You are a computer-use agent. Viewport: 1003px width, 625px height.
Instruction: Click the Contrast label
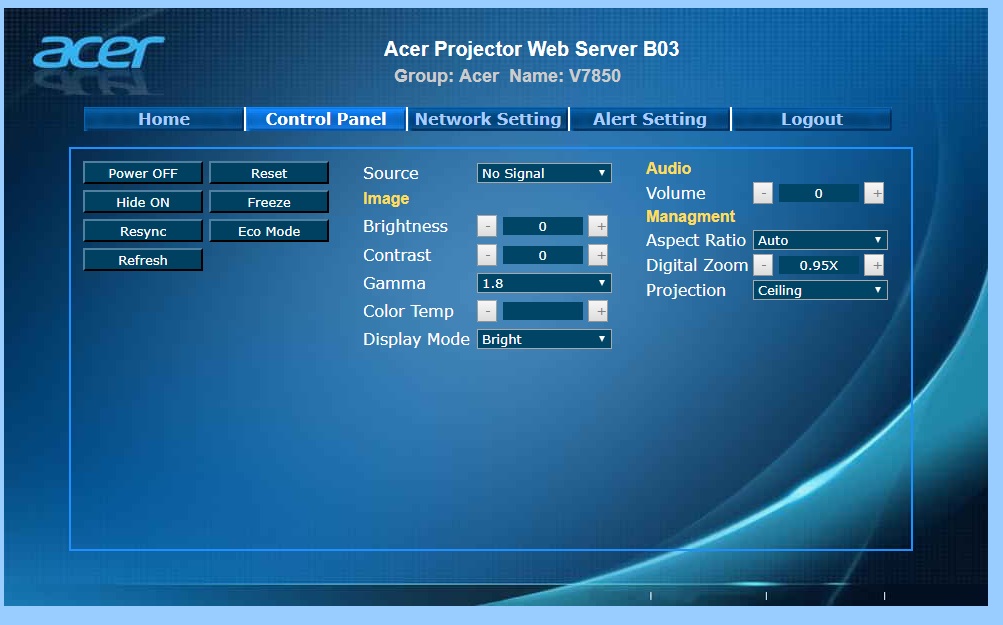coord(397,255)
